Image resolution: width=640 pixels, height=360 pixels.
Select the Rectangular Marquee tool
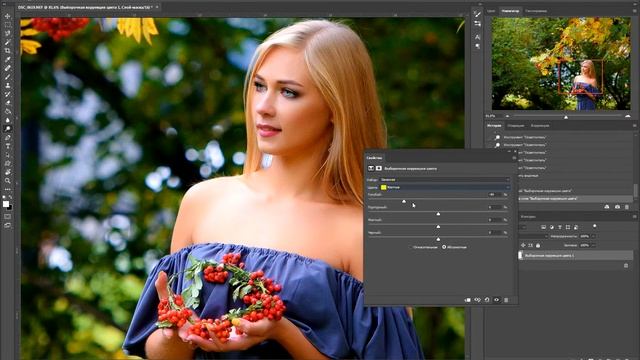point(7,25)
